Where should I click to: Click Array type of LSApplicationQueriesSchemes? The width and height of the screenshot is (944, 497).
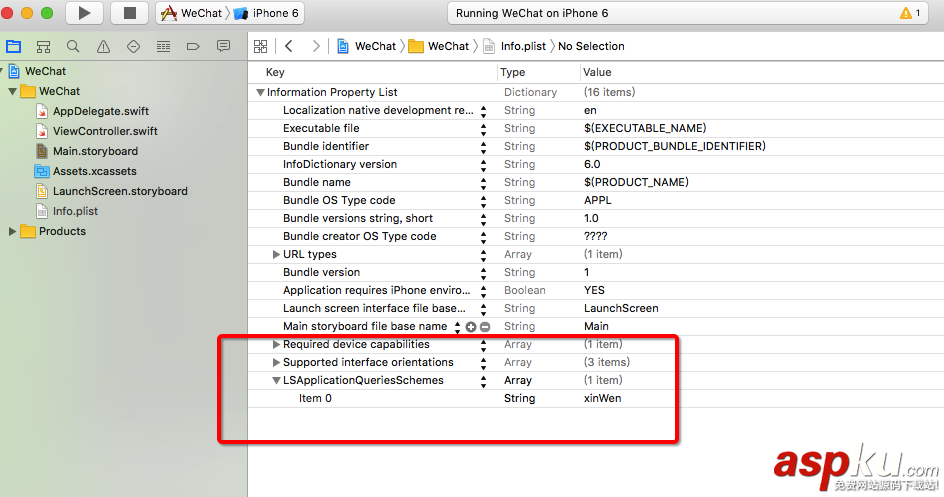click(x=518, y=380)
